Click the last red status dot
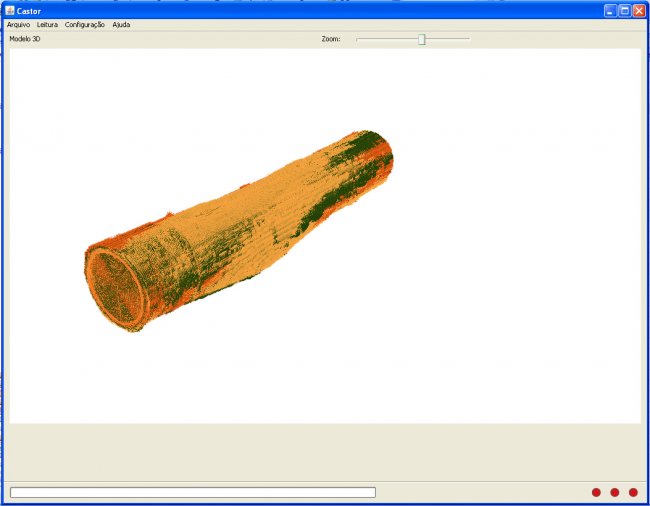 tap(633, 492)
